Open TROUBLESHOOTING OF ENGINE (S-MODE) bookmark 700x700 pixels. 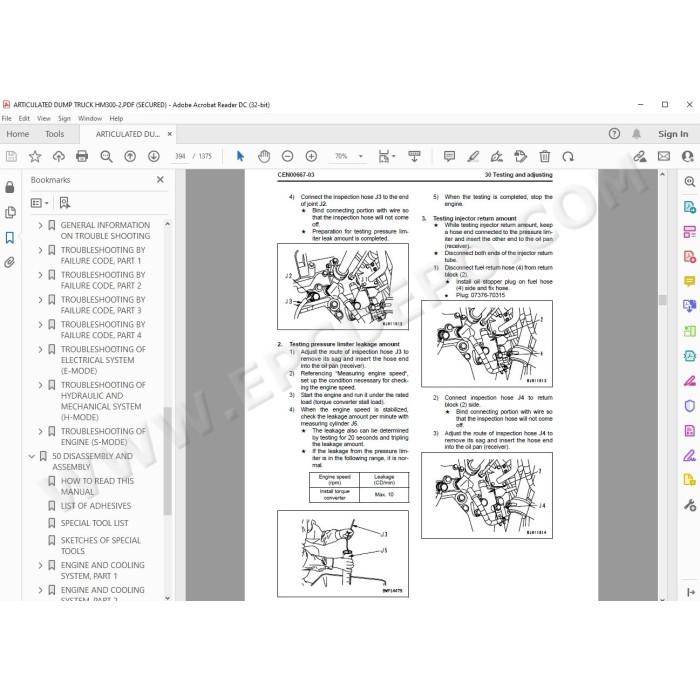point(103,437)
